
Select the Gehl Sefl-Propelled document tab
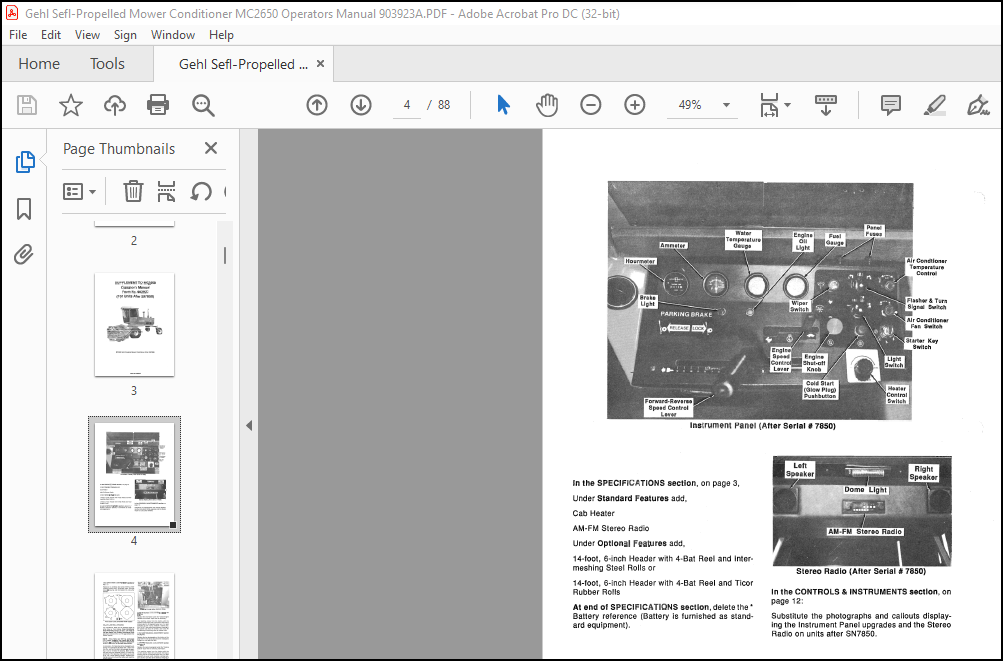click(243, 64)
